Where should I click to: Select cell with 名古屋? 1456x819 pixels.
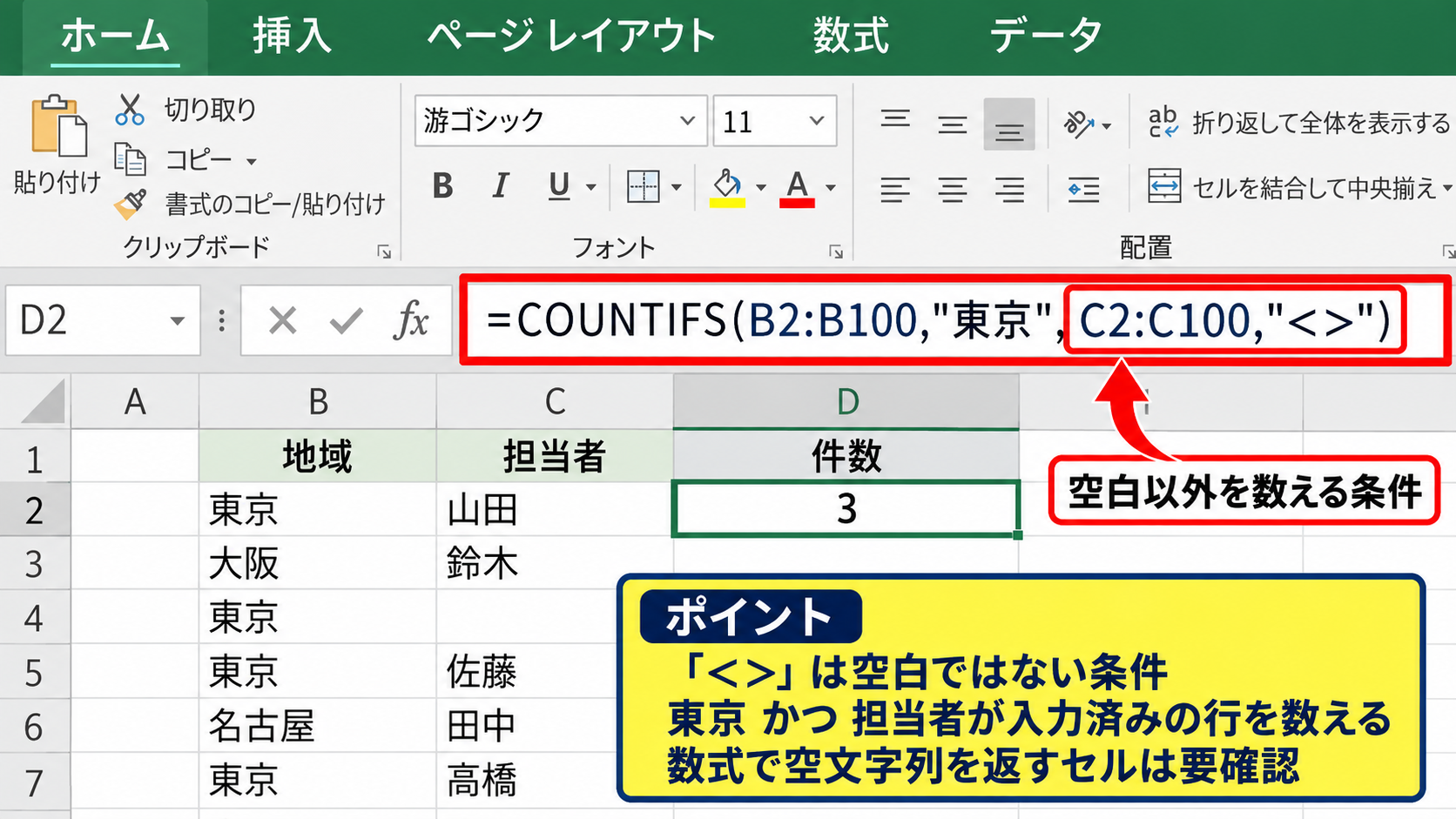click(x=318, y=726)
